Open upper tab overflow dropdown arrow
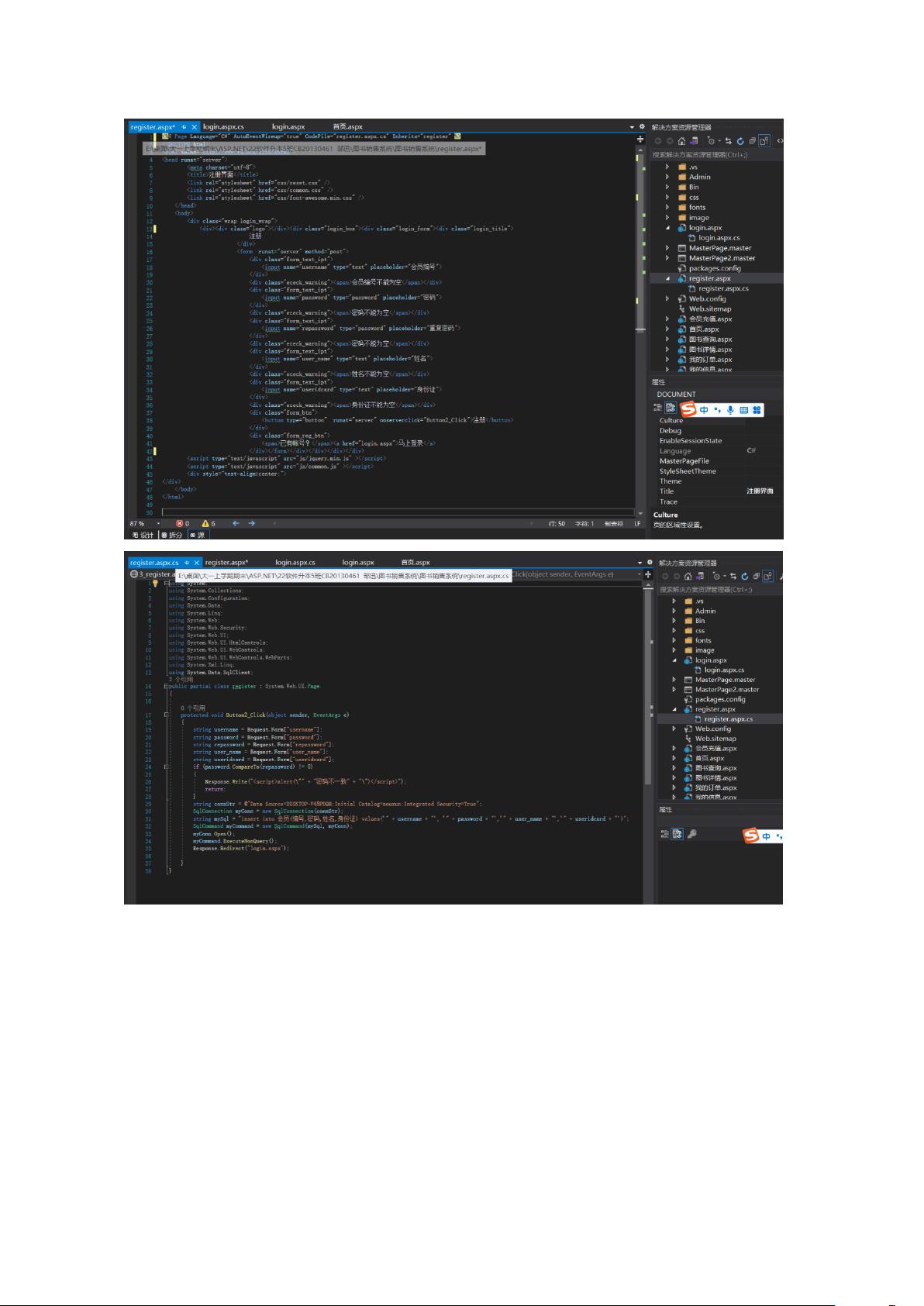The width and height of the screenshot is (924, 1306). pos(632,127)
